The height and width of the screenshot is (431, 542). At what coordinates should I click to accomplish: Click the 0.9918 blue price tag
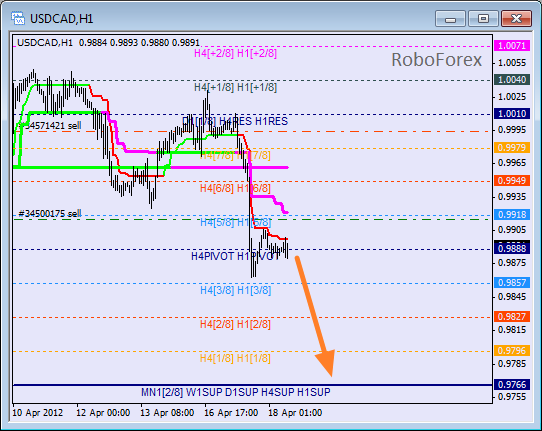[x=512, y=215]
